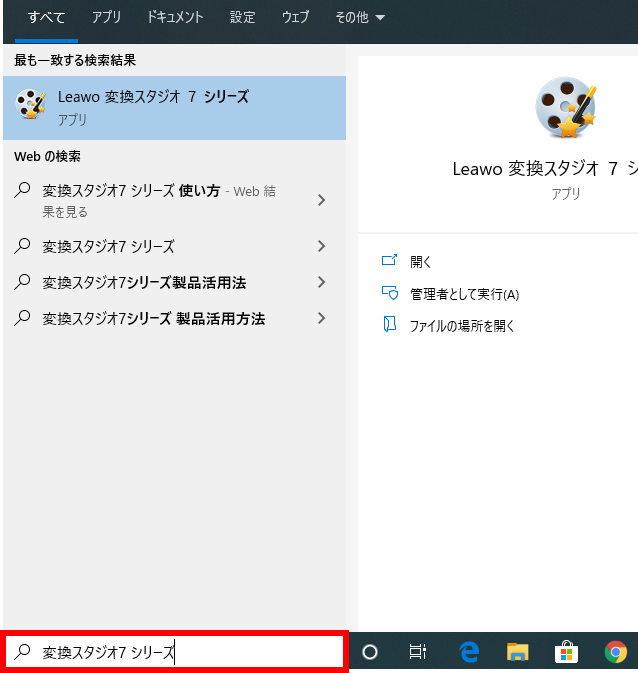Open Task View from the taskbar

point(418,652)
